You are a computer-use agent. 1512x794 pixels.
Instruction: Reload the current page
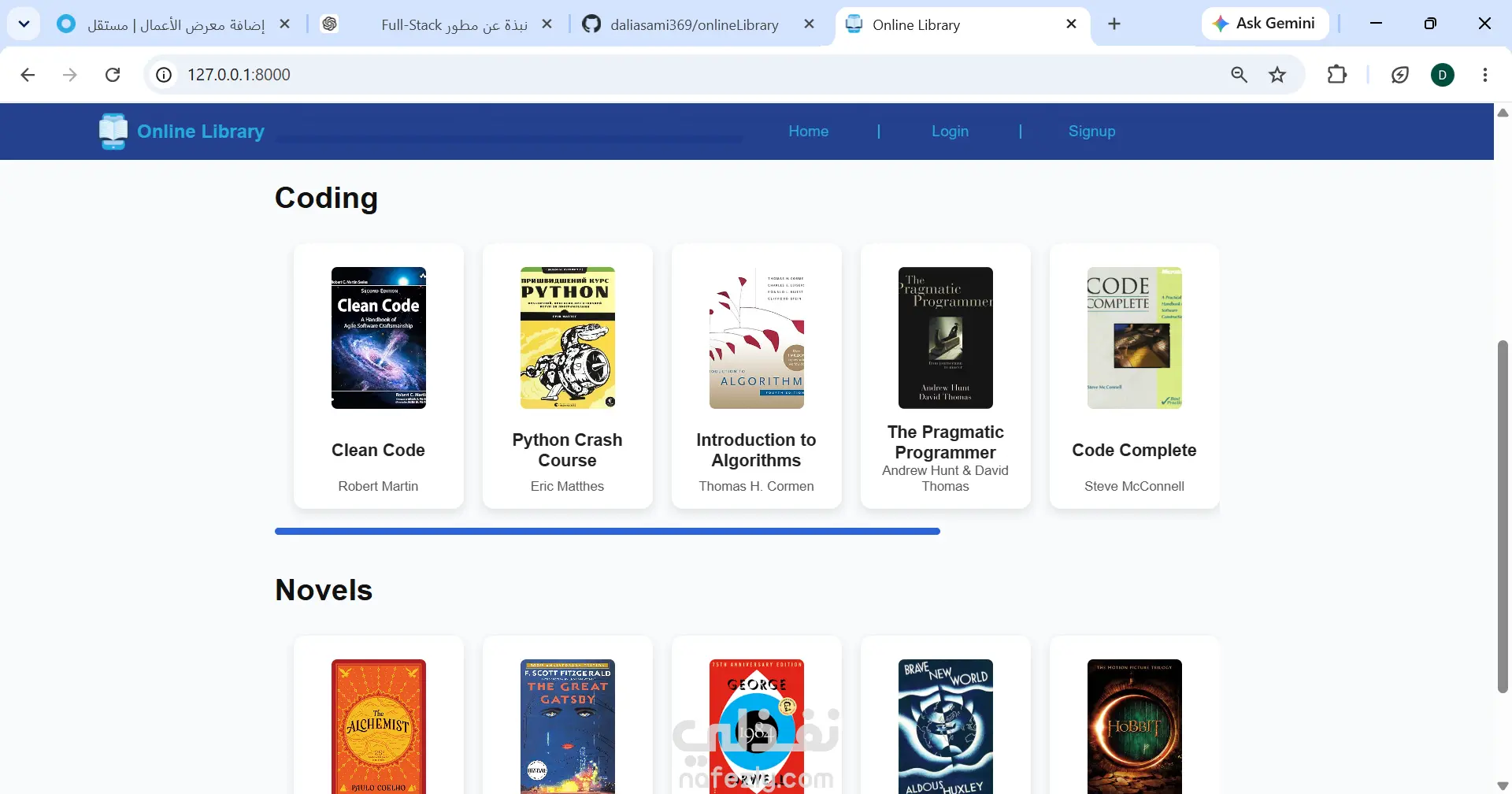113,75
